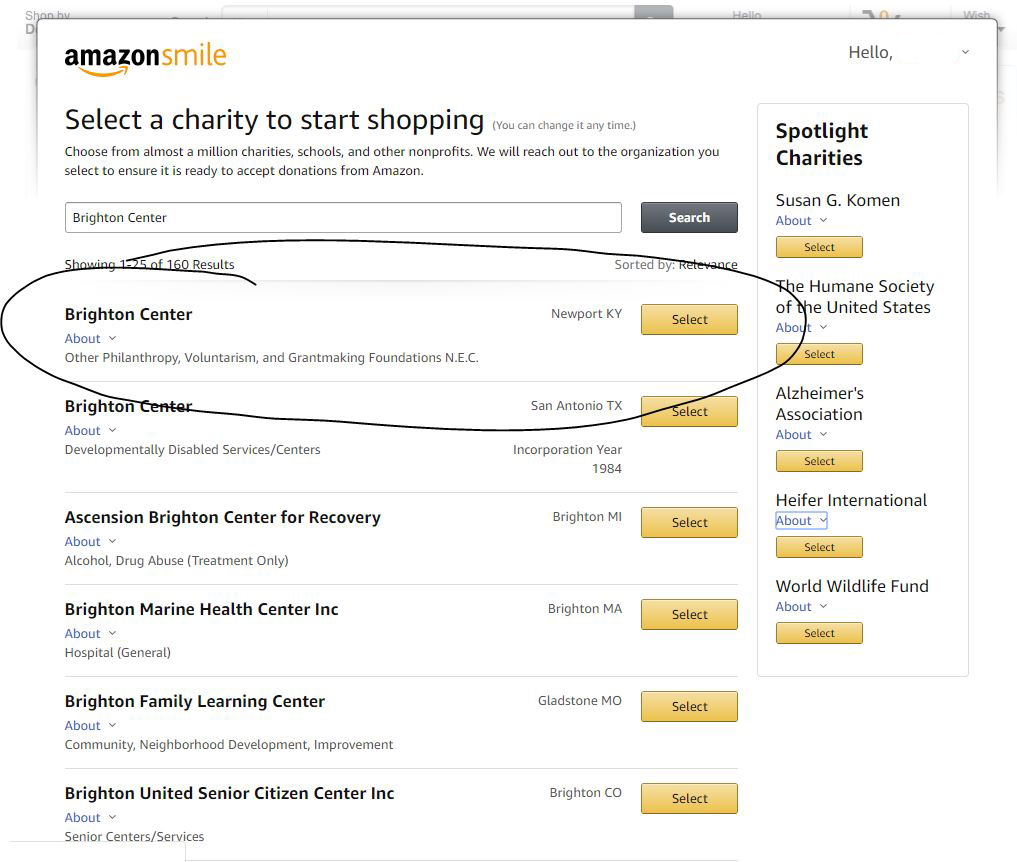1017x862 pixels.
Task: Select Brighton Marine Health Center Inc
Action: point(689,615)
